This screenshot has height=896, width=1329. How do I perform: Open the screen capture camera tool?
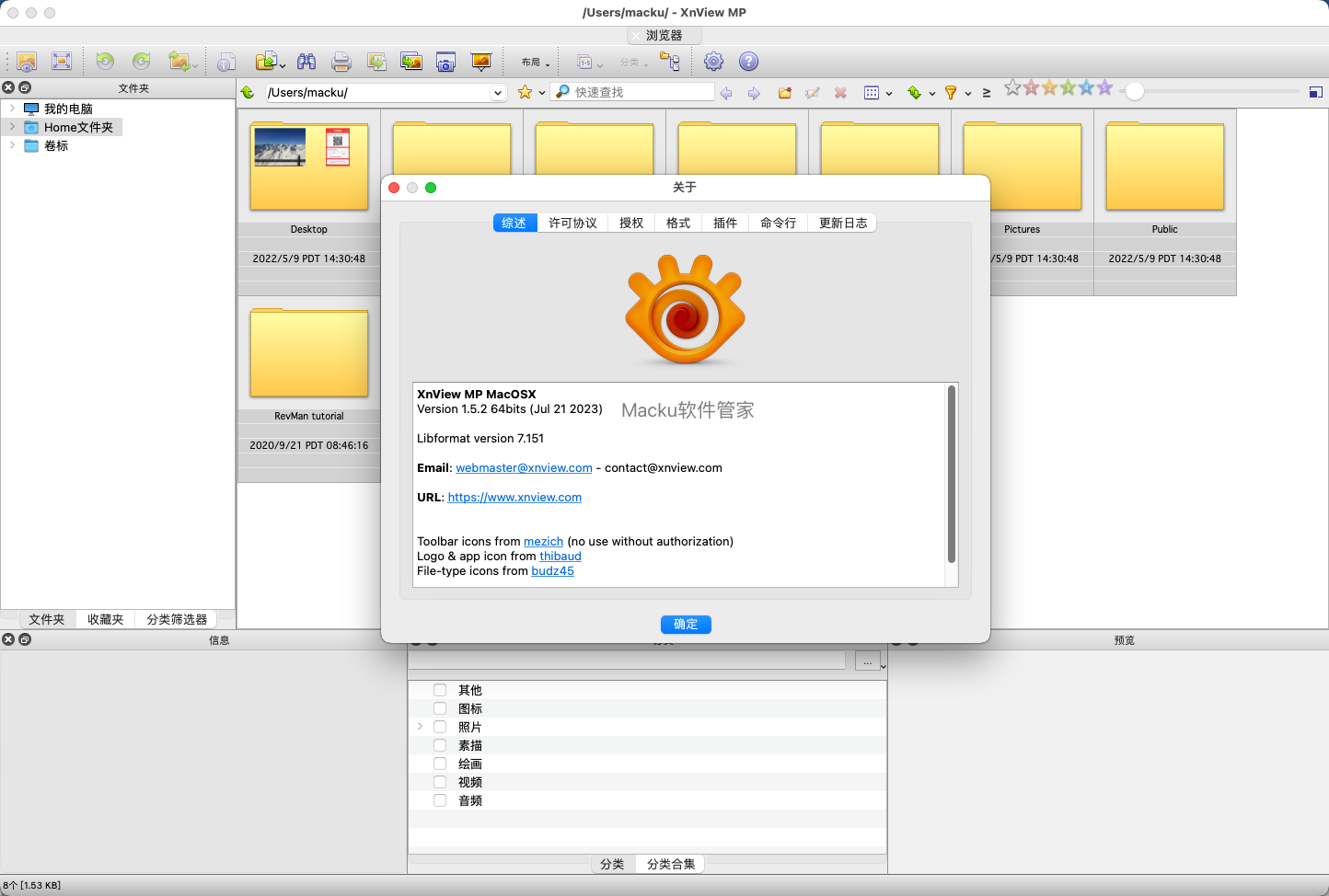coord(445,62)
